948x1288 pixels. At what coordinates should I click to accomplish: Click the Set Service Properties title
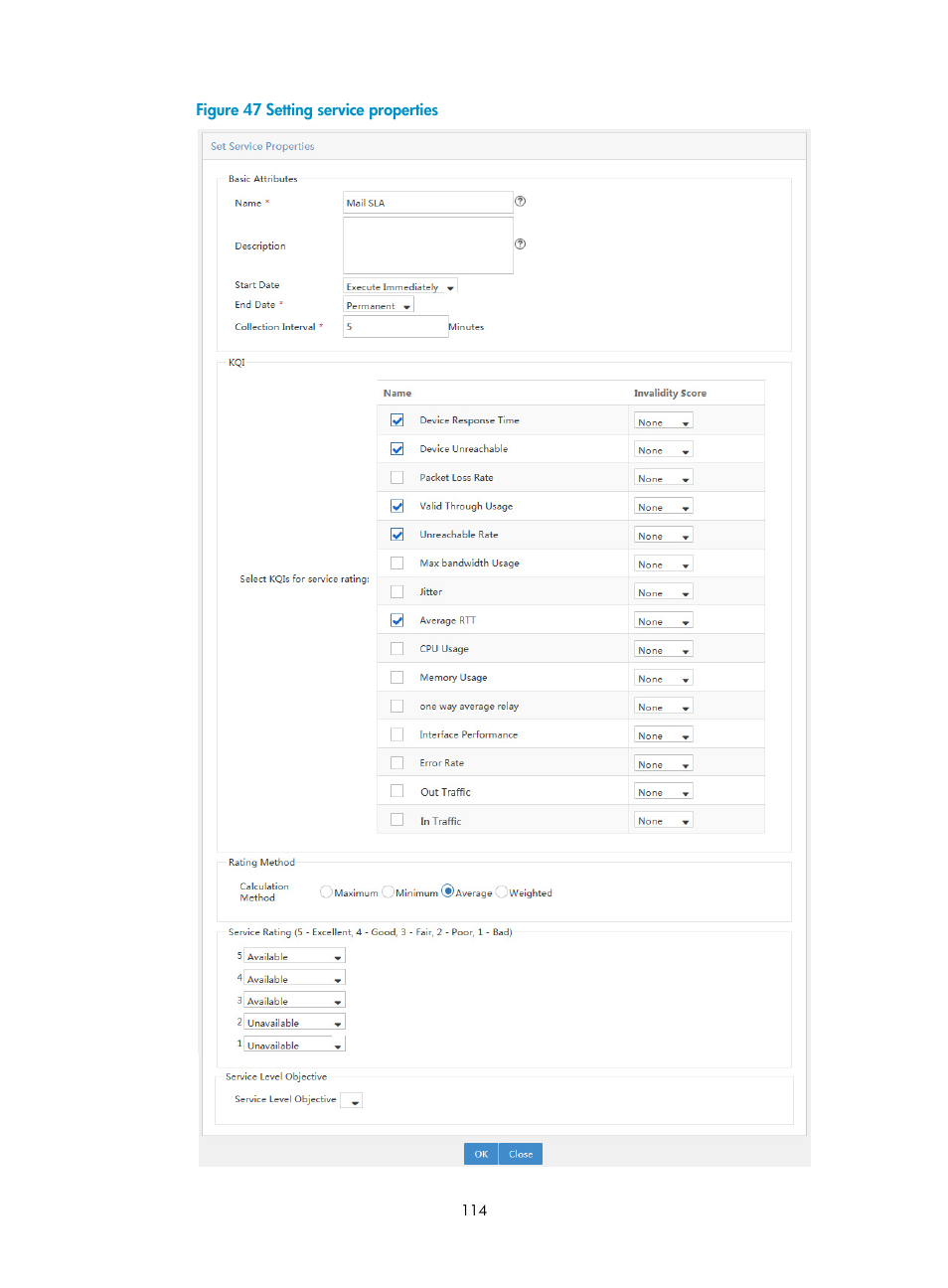pos(262,146)
